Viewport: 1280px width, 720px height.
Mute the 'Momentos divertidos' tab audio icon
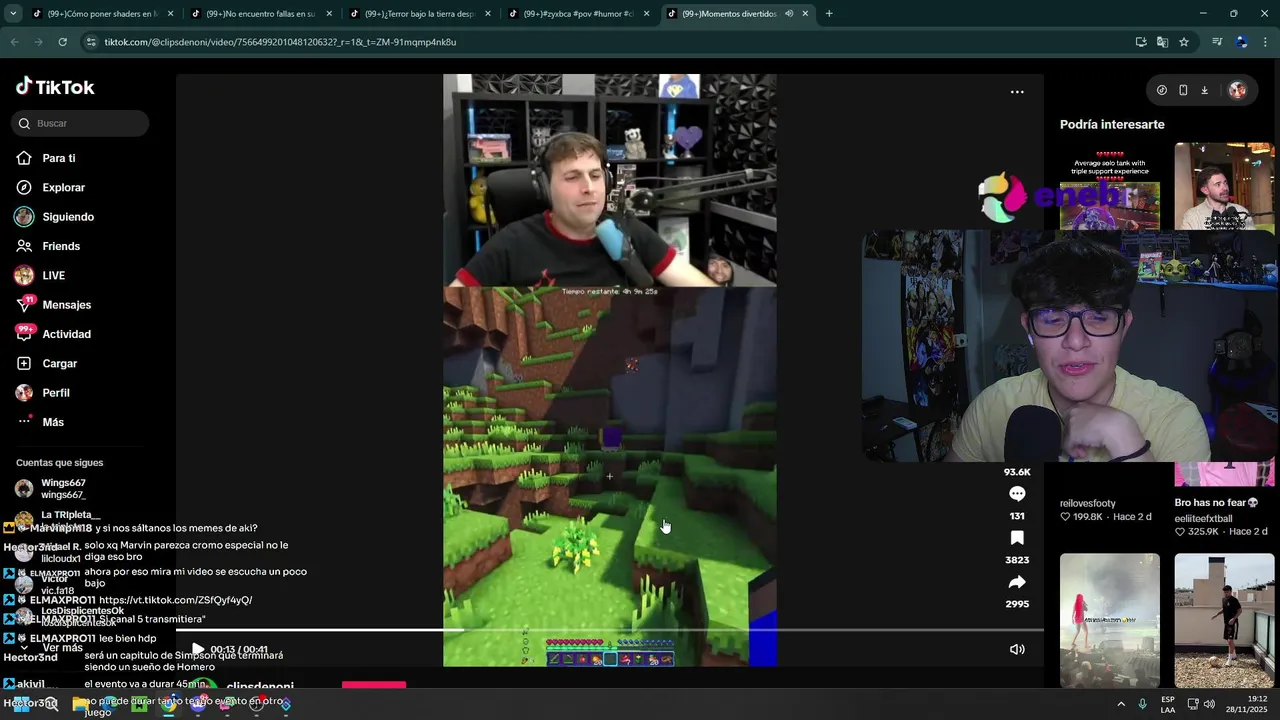(x=789, y=14)
